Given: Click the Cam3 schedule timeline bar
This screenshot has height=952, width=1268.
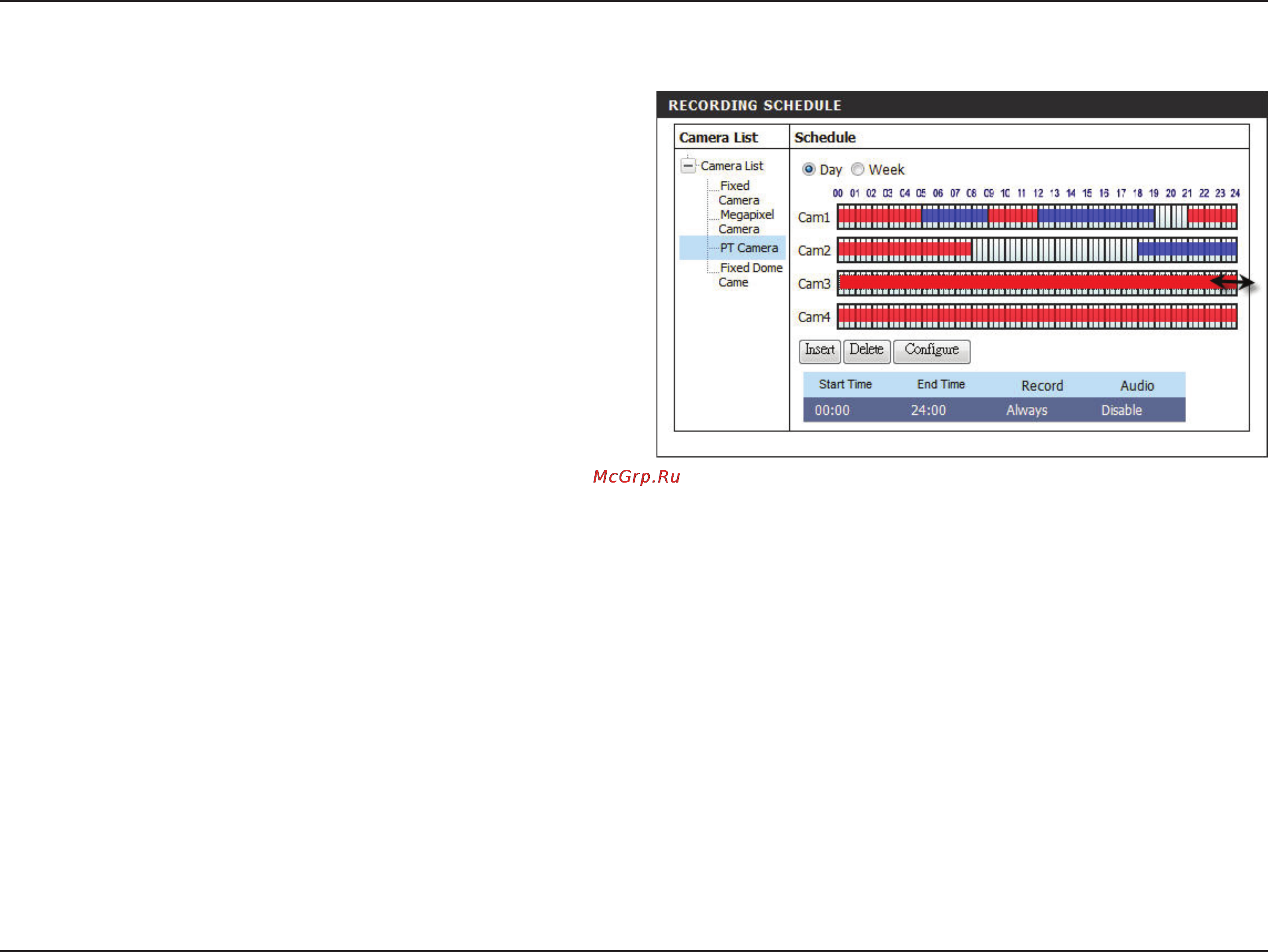Looking at the screenshot, I should click(1037, 284).
